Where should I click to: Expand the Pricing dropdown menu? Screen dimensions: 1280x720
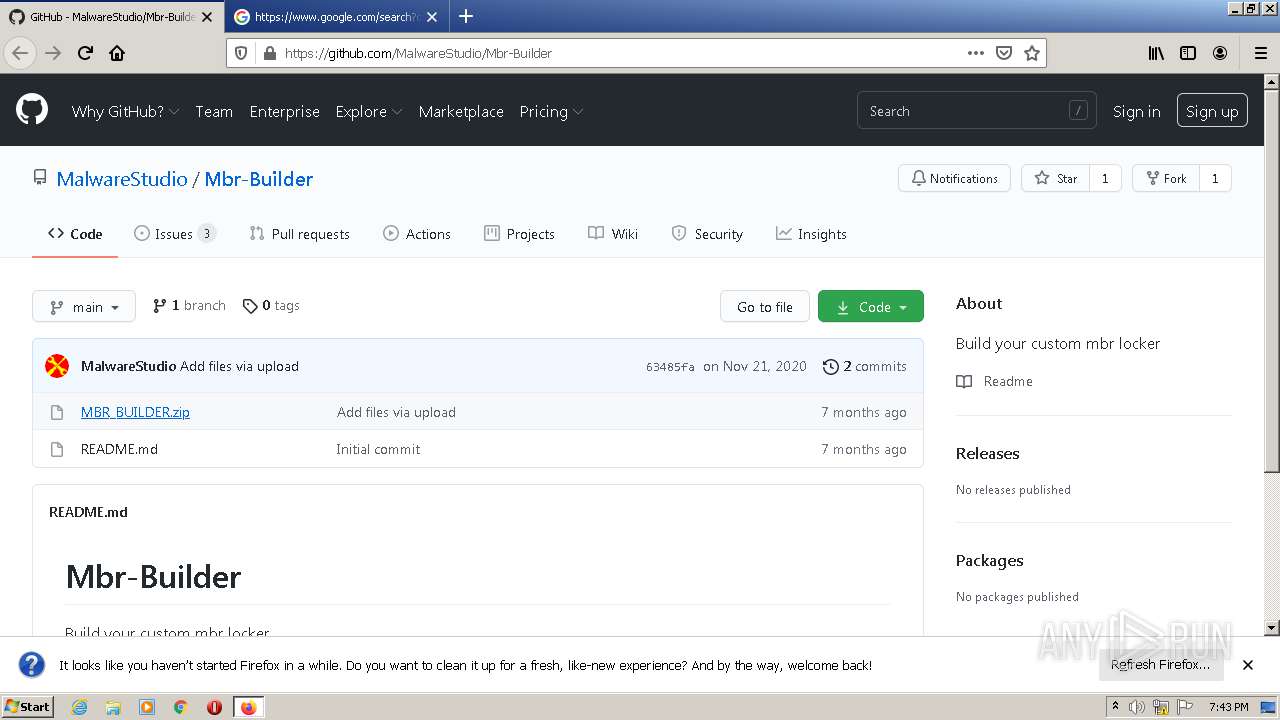[551, 111]
